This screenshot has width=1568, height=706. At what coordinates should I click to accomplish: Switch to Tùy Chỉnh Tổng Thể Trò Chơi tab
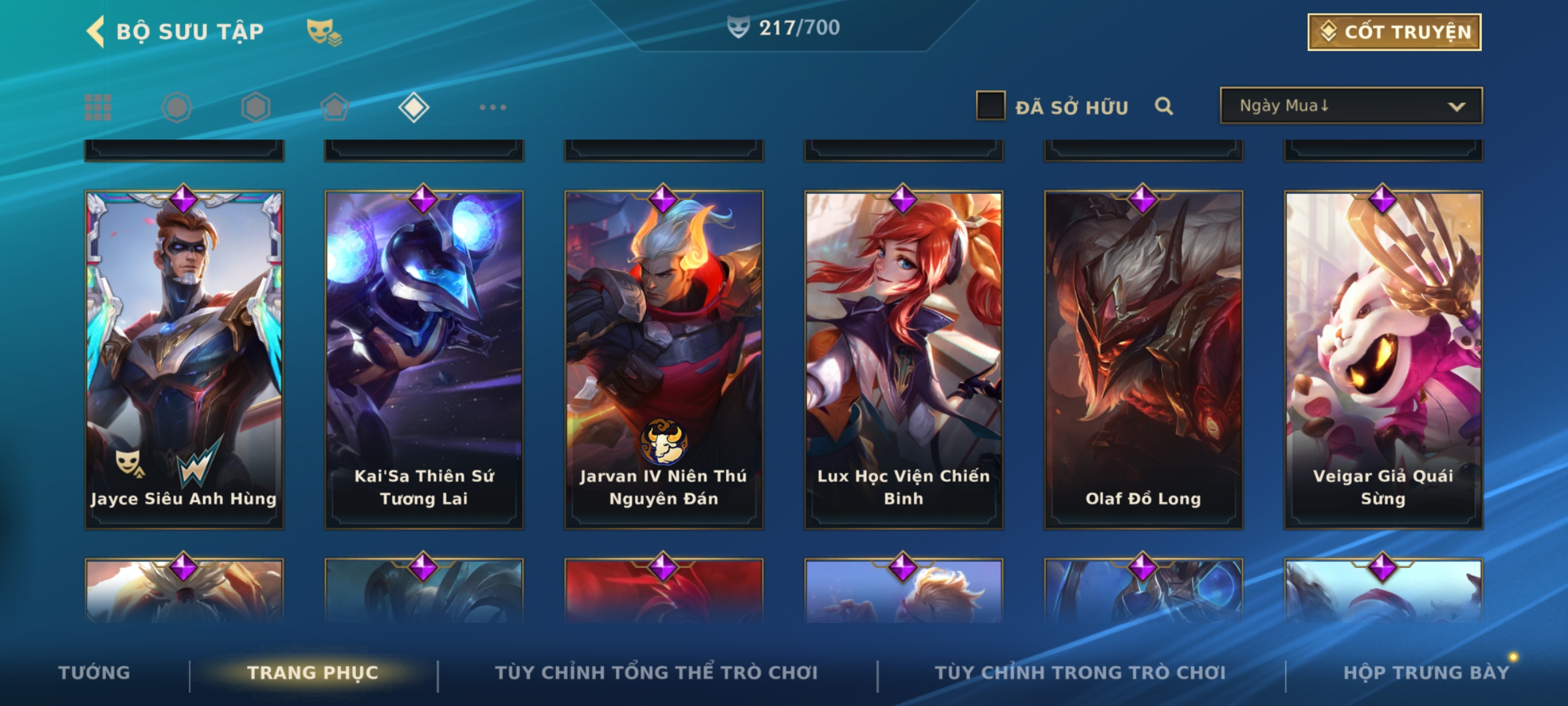point(656,673)
